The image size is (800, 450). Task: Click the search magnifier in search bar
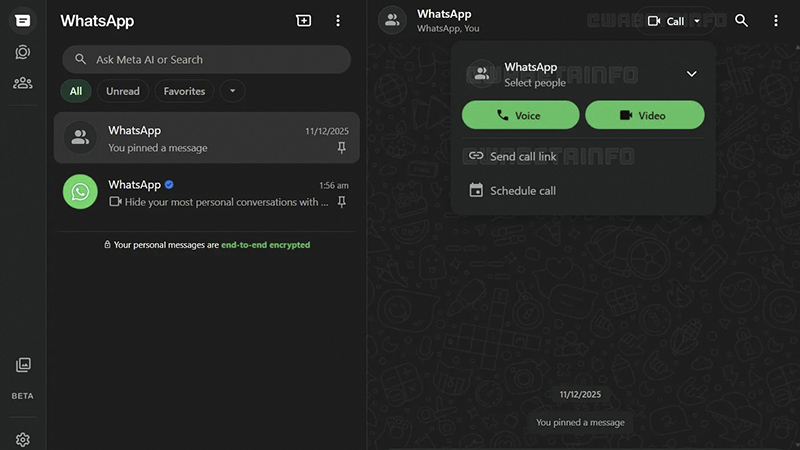tap(81, 59)
